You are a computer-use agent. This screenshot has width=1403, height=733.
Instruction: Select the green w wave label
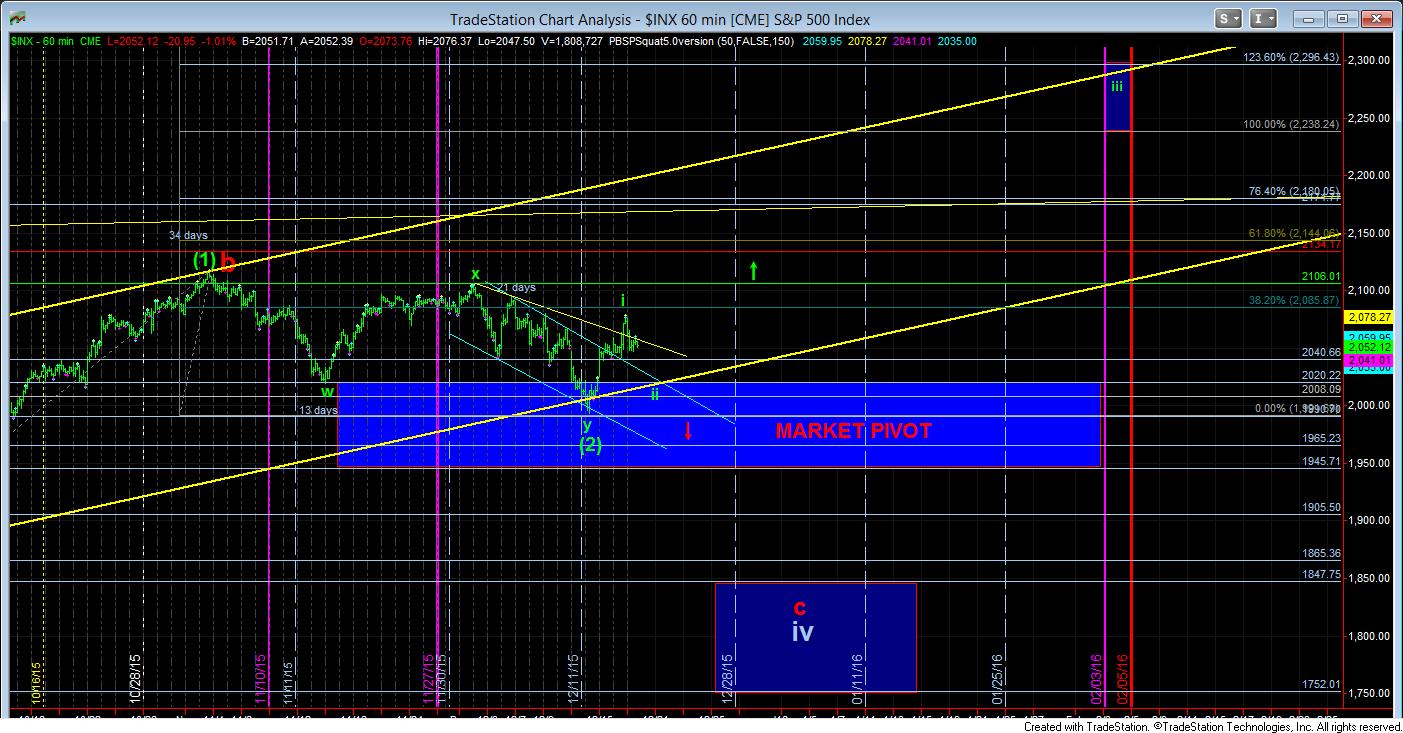pos(327,392)
